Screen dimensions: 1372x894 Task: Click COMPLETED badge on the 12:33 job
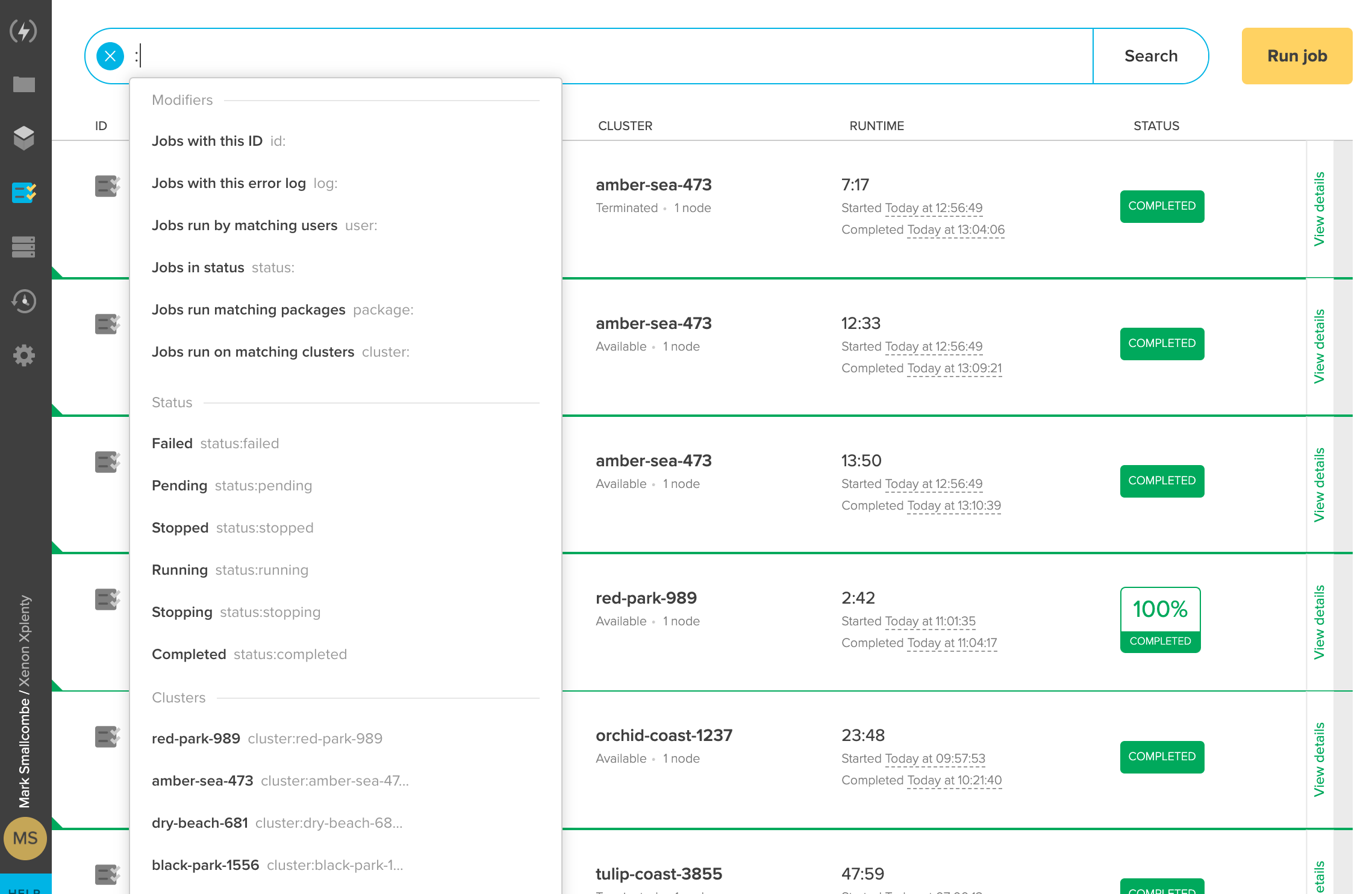tap(1162, 343)
